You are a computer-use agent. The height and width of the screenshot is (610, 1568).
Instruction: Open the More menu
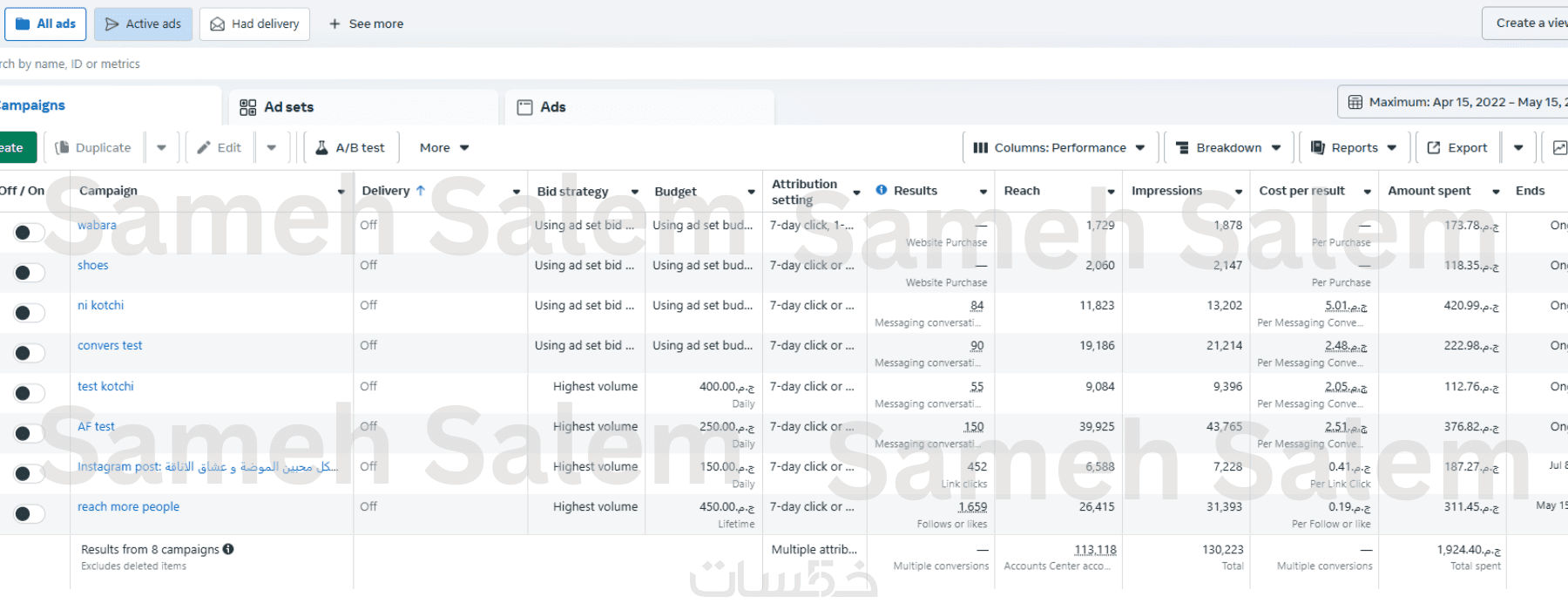pyautogui.click(x=444, y=147)
